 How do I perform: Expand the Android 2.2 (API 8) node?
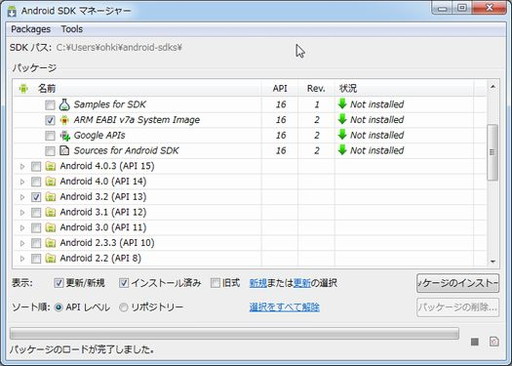pyautogui.click(x=22, y=259)
